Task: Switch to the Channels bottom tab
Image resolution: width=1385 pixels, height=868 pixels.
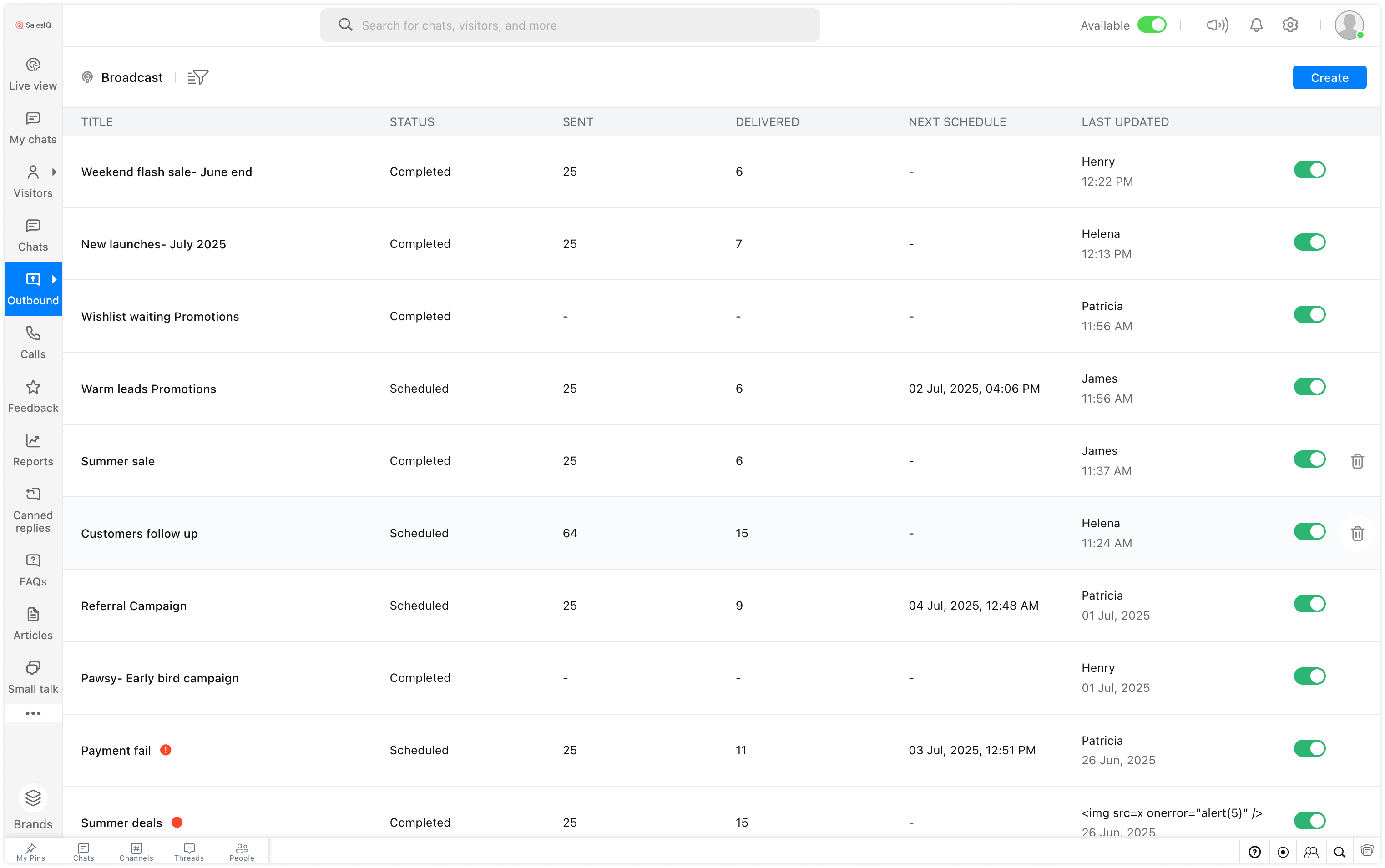Action: click(136, 852)
